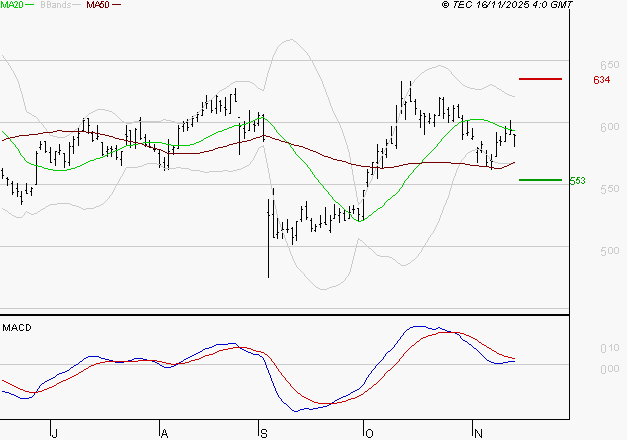
Task: Click the red 634 resistance label
Action: click(601, 80)
